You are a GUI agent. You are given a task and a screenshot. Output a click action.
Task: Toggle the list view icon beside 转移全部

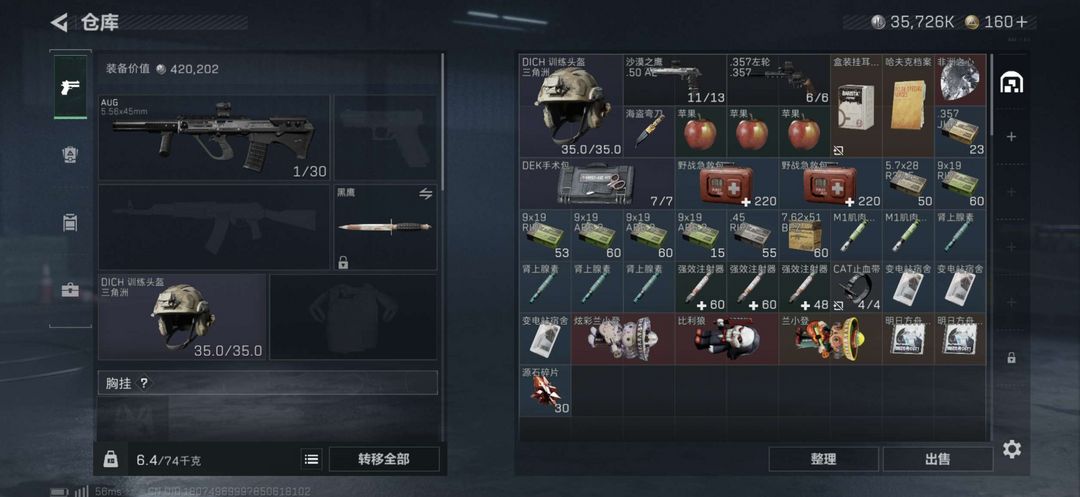pyautogui.click(x=312, y=459)
